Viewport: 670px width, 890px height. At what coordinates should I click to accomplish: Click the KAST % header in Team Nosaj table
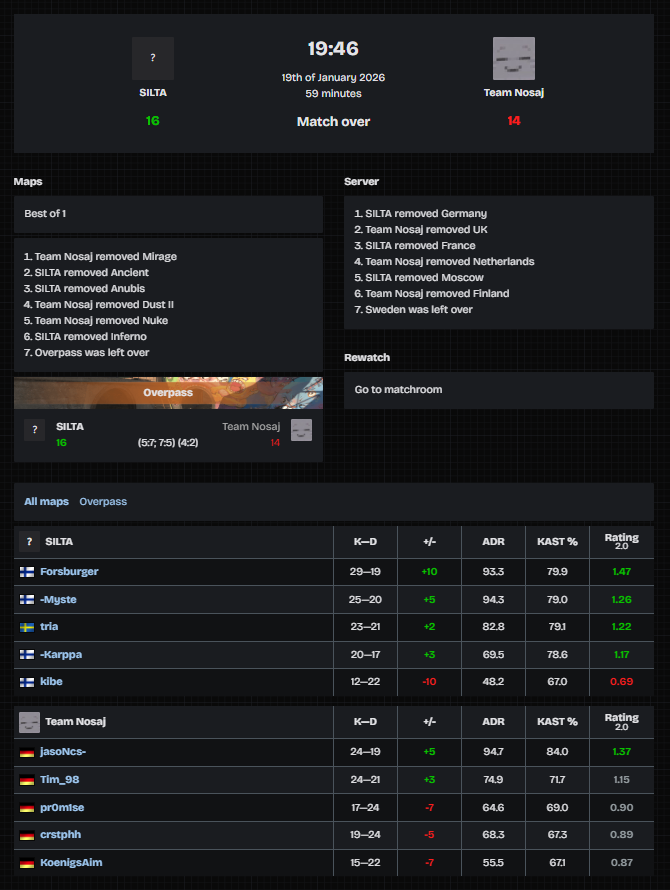tap(557, 722)
